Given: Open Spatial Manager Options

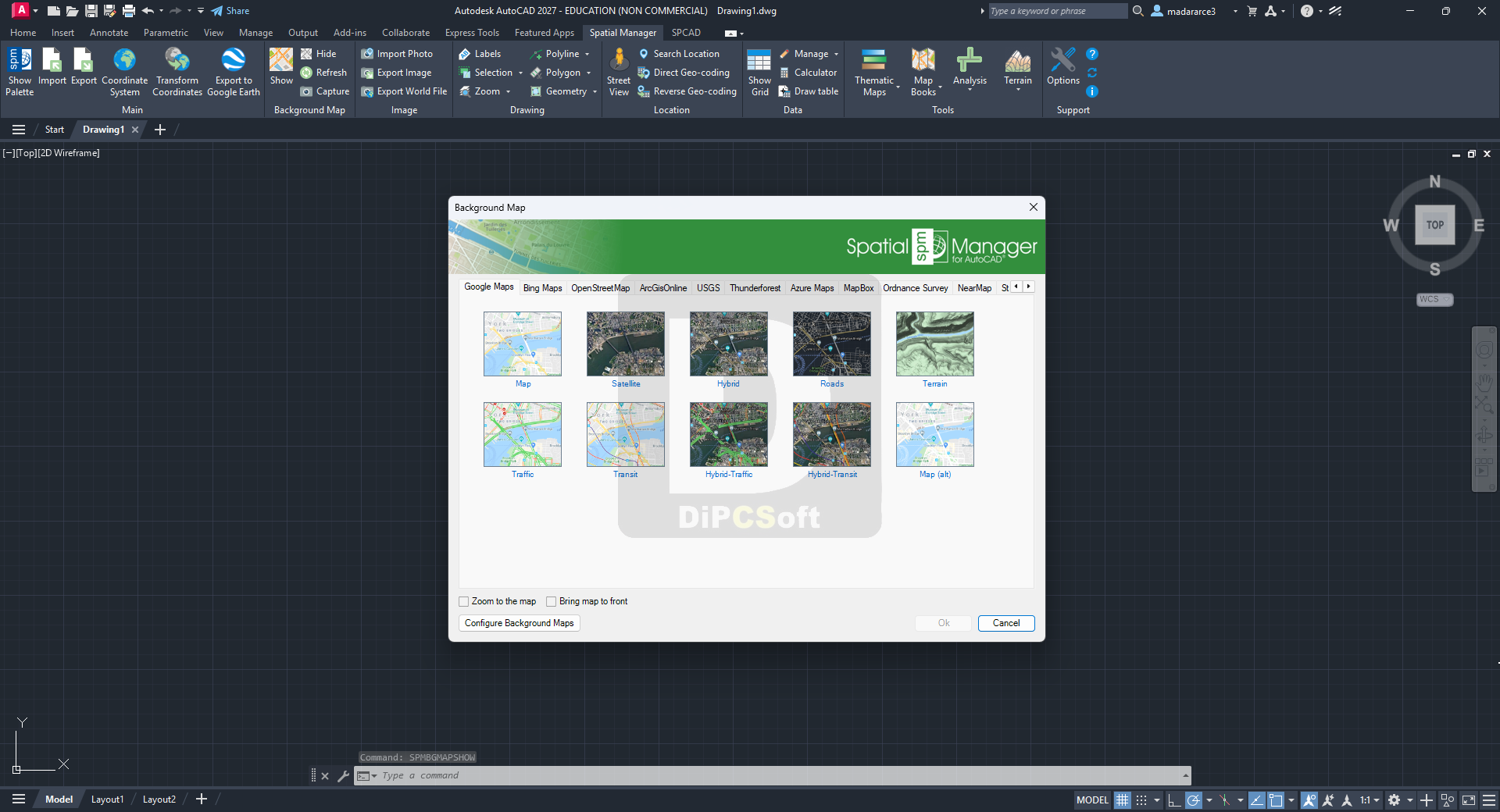Looking at the screenshot, I should tap(1063, 67).
